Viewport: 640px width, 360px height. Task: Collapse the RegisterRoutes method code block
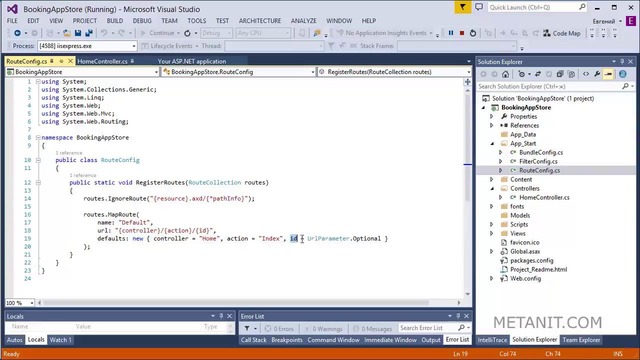tap(38, 182)
